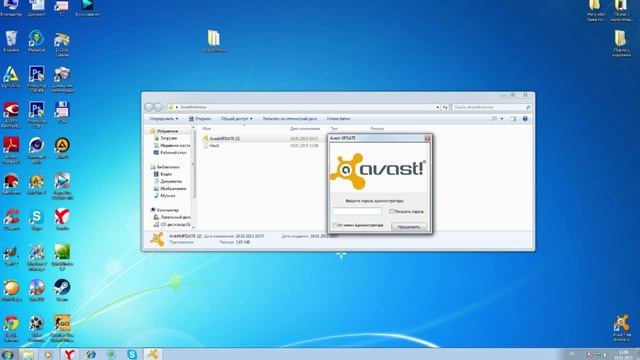This screenshot has height=360, width=640.
Task: Click the Avast taskbar button
Action: [x=153, y=354]
